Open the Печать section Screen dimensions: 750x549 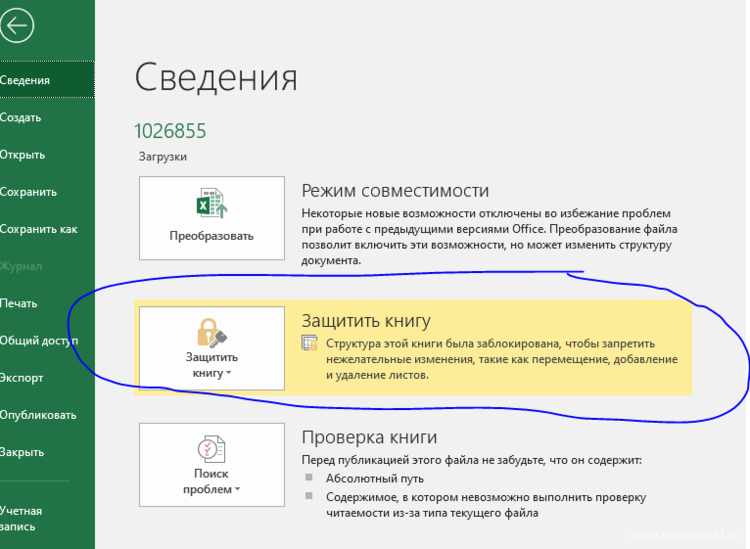coord(47,303)
